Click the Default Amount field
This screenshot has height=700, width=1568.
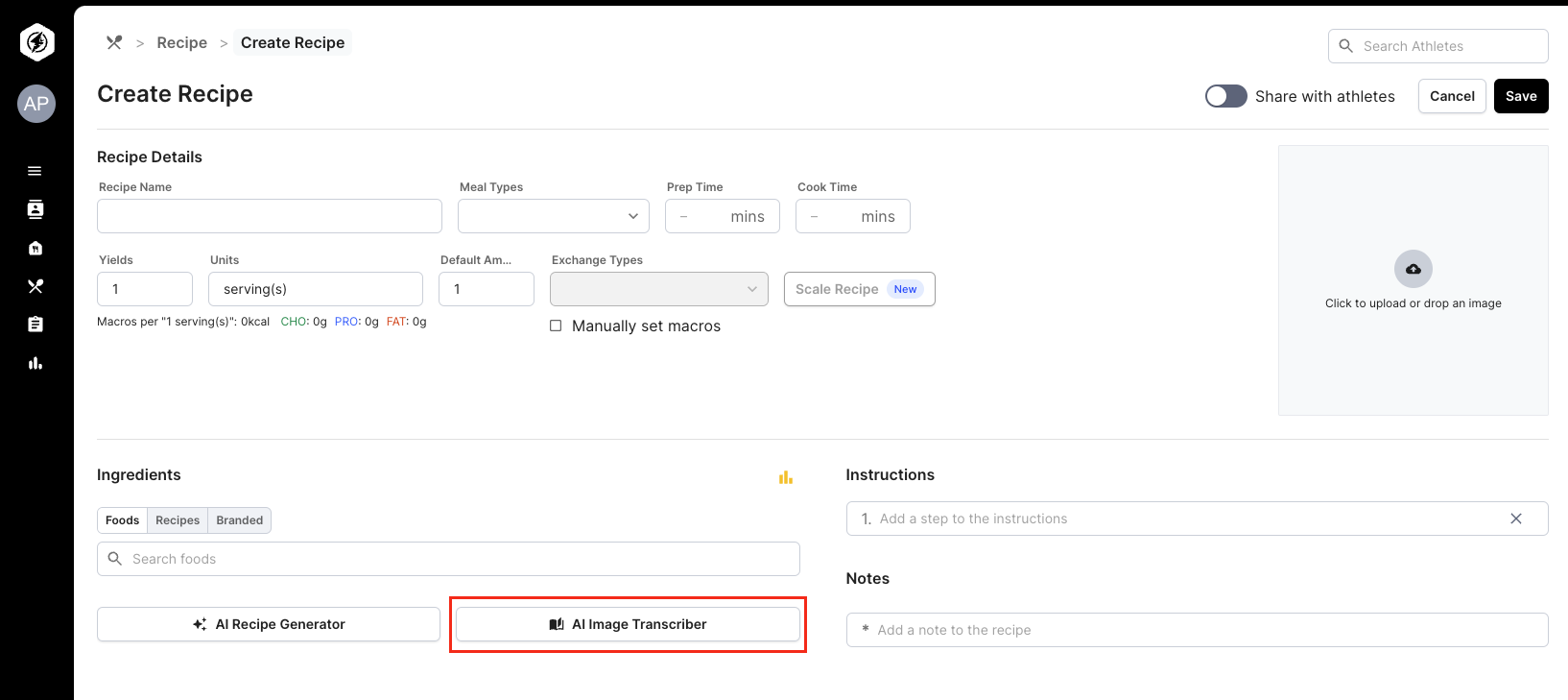coord(487,289)
